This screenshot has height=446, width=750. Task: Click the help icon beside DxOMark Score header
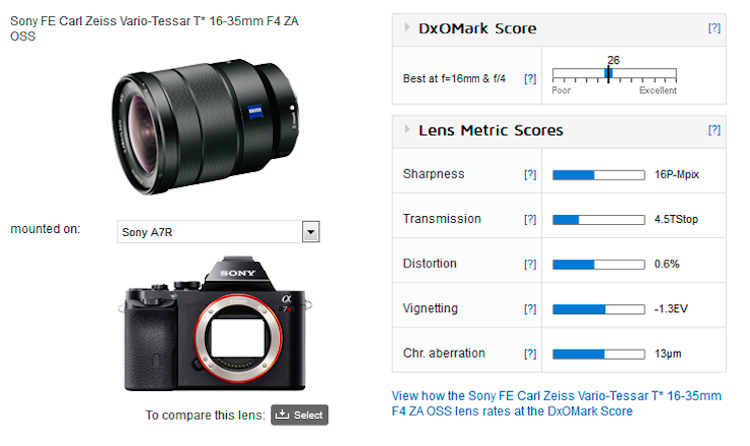pyautogui.click(x=714, y=28)
